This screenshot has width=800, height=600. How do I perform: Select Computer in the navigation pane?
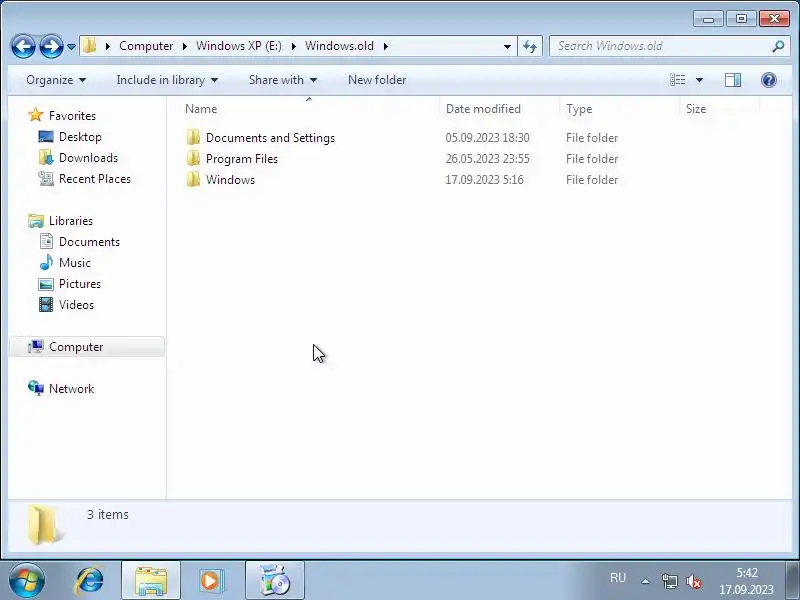[x=87, y=347]
